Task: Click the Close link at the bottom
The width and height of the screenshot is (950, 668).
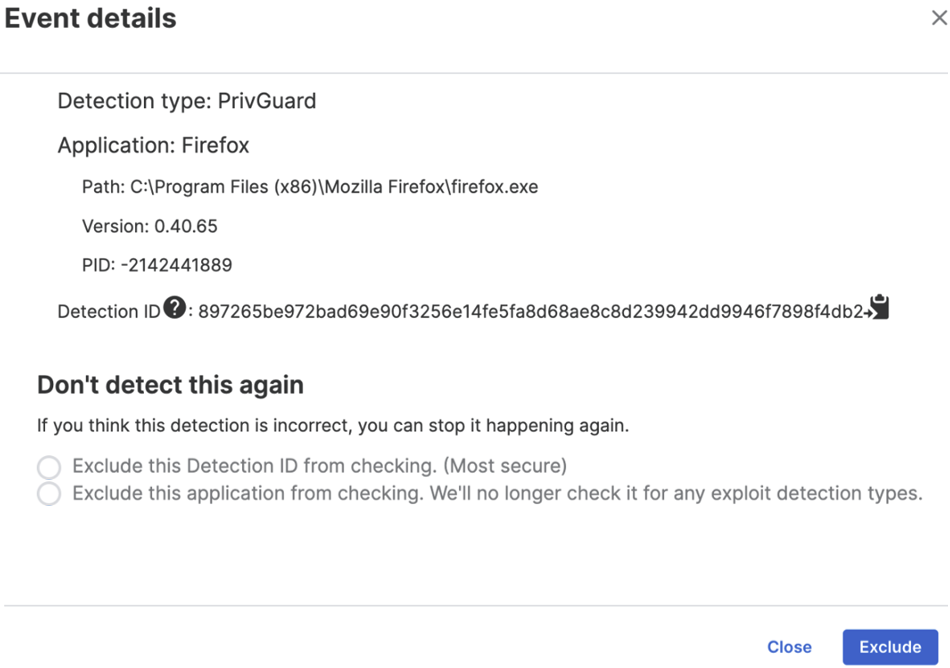Action: (x=789, y=647)
